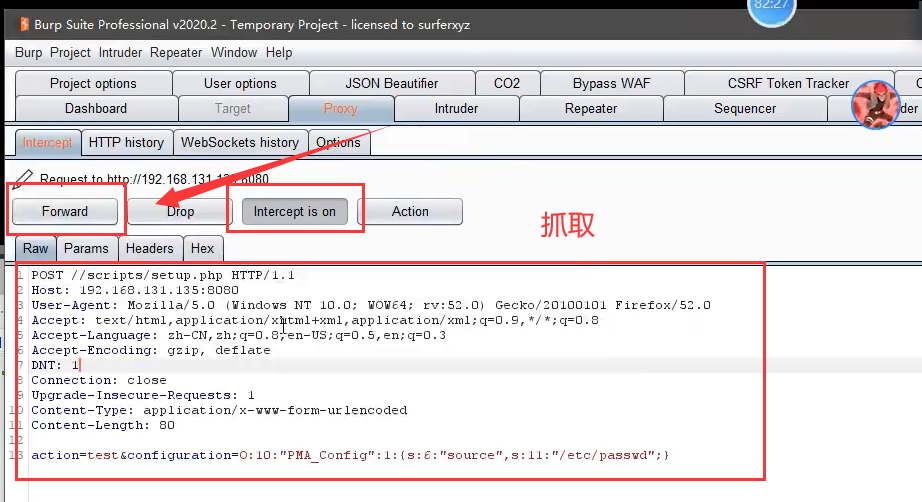Click the Content-Type header line
The image size is (922, 502).
click(219, 410)
